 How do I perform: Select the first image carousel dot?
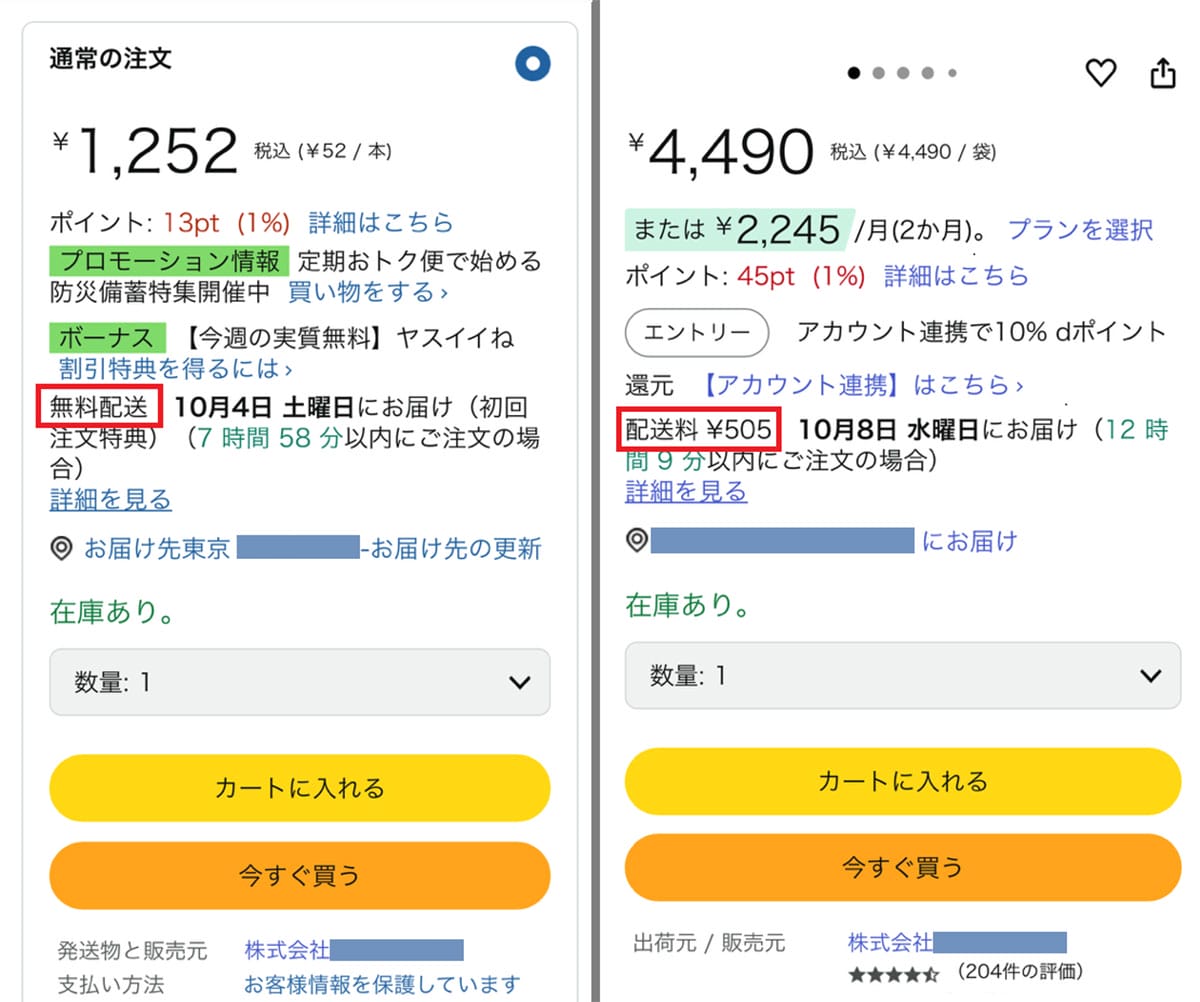coord(853,73)
